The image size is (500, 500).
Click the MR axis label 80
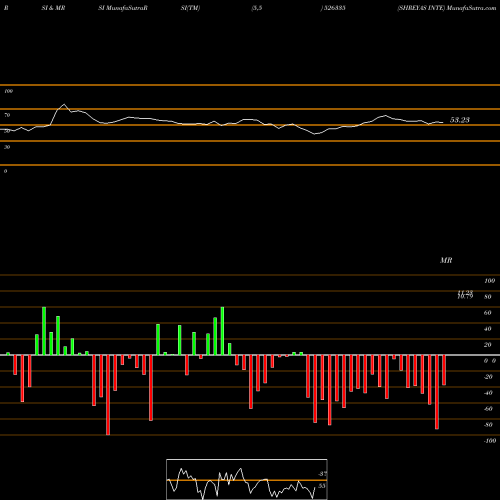tap(488, 297)
